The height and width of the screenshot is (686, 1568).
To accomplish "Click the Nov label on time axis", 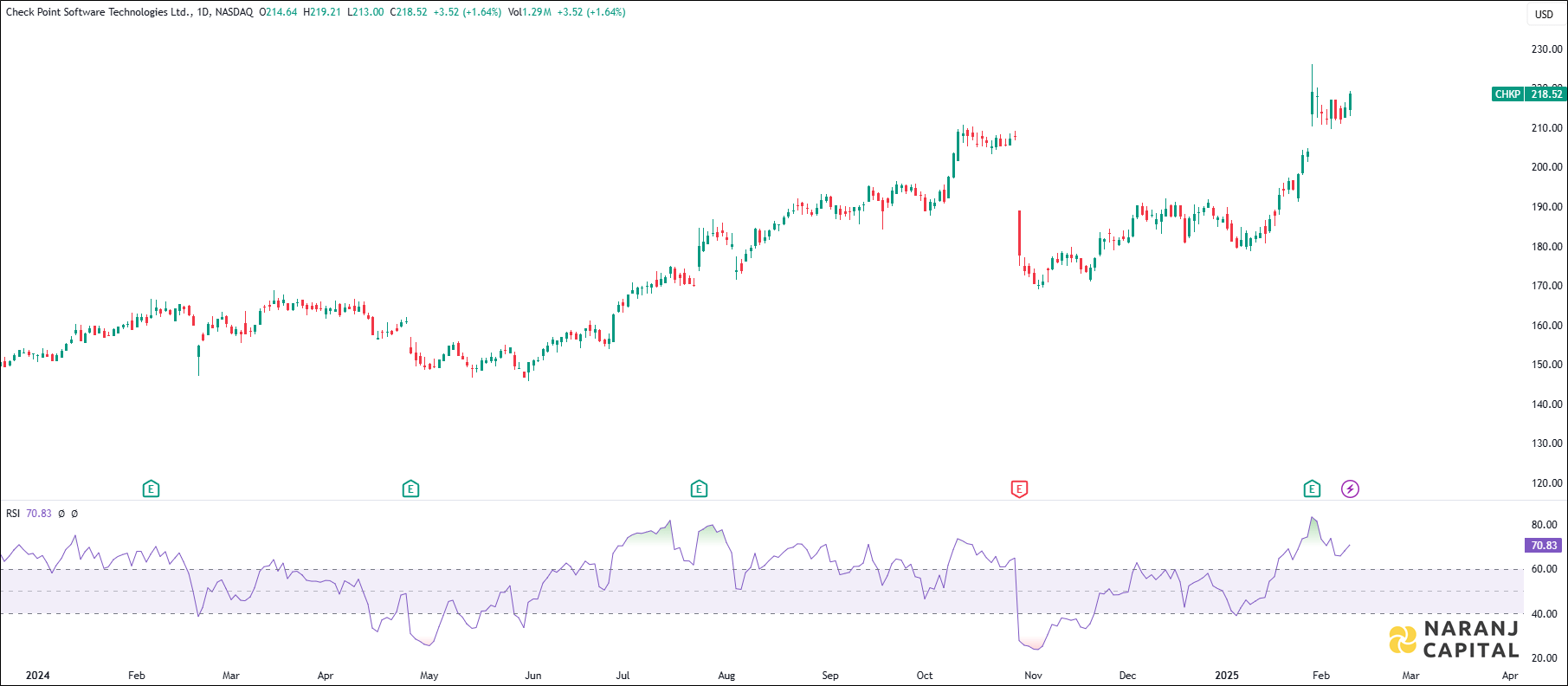I will [1033, 676].
